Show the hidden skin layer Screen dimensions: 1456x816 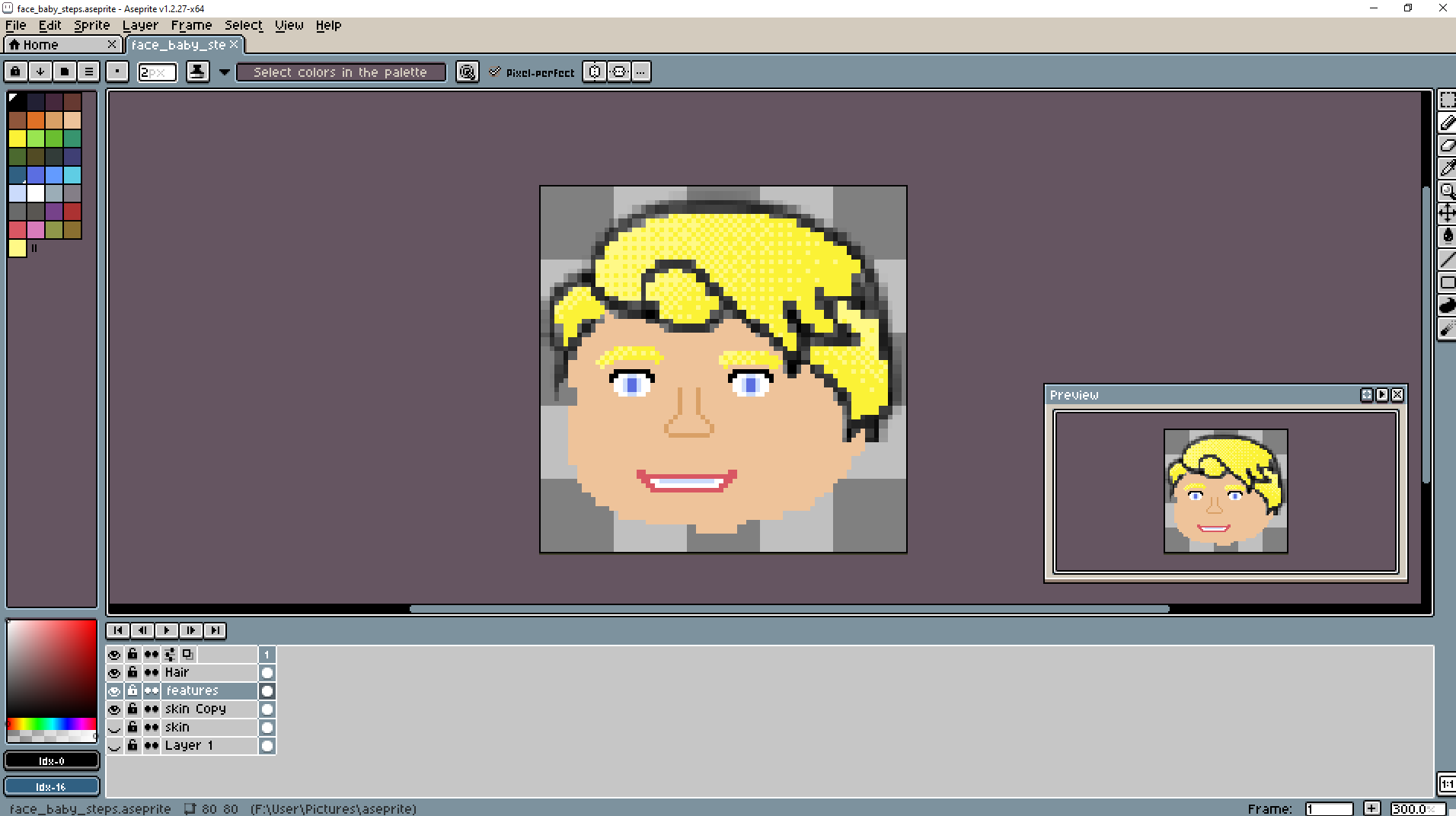pyautogui.click(x=114, y=728)
